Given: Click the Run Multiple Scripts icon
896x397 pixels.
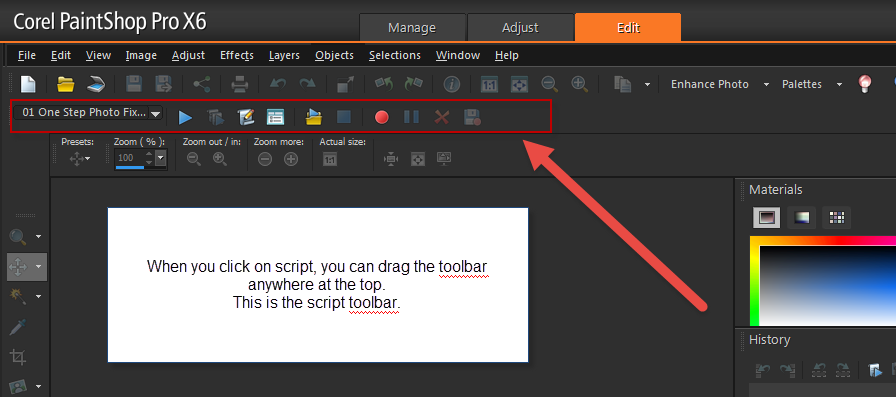Looking at the screenshot, I should click(215, 118).
